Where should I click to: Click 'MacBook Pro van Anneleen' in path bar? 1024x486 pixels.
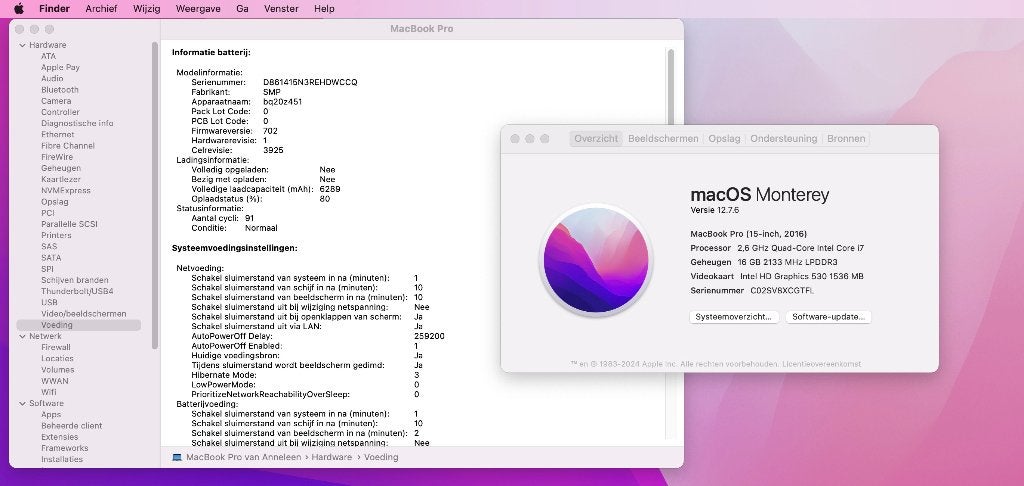[x=244, y=457]
